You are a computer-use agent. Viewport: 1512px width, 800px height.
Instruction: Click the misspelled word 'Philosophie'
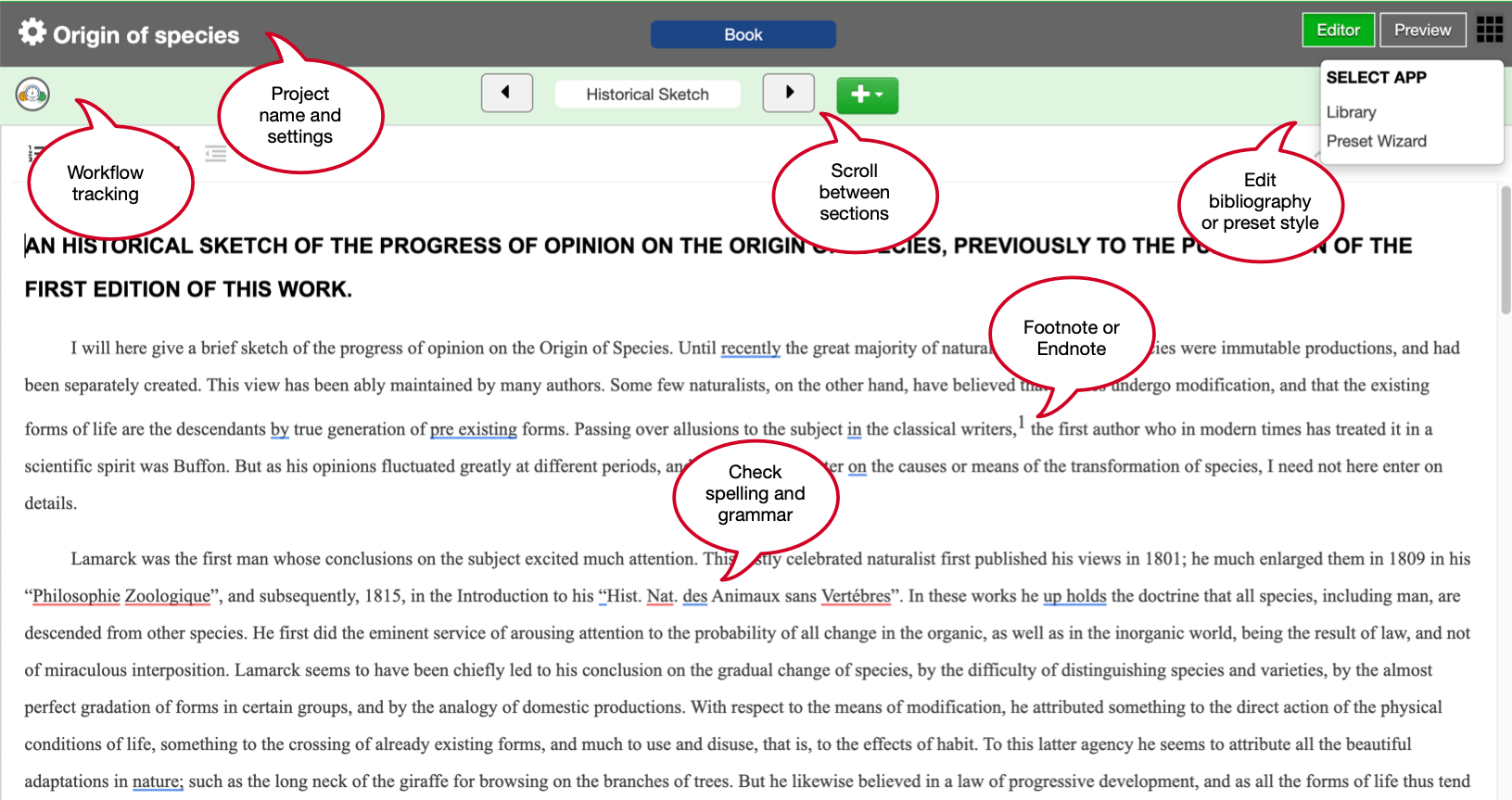click(x=76, y=596)
